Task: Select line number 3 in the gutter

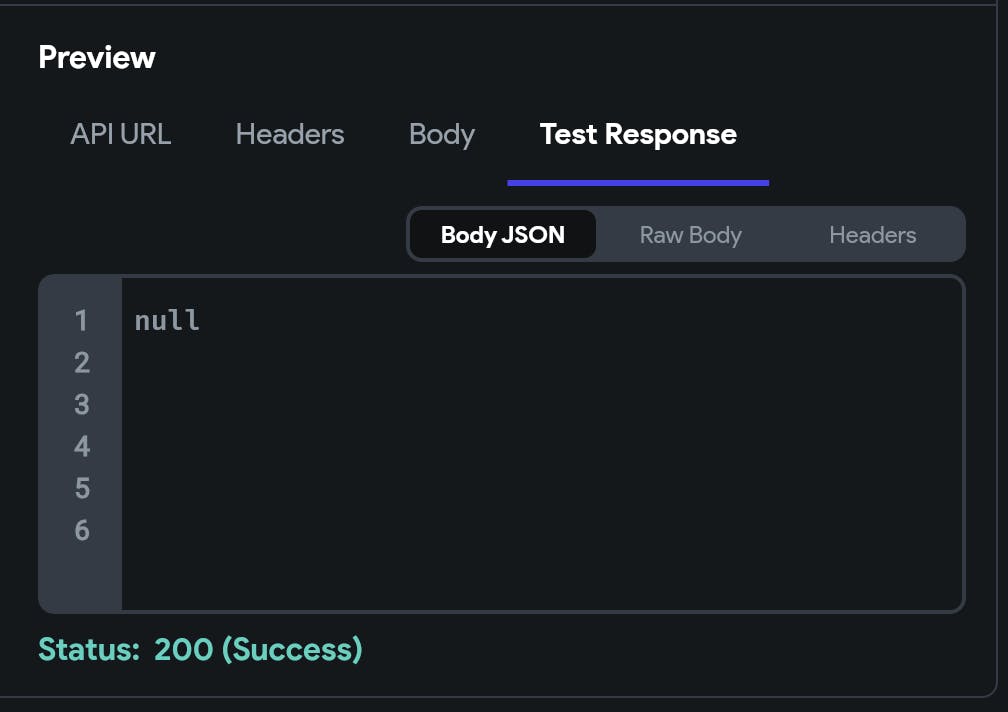Action: point(81,405)
